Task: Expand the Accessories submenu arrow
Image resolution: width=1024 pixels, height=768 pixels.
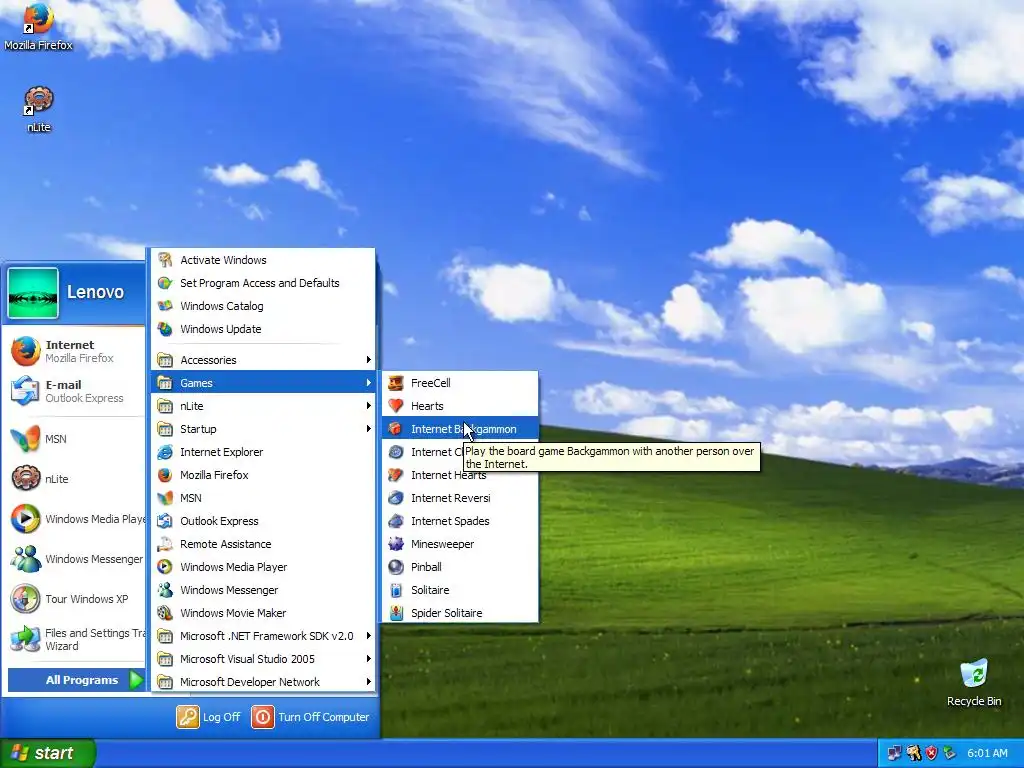Action: [x=368, y=360]
